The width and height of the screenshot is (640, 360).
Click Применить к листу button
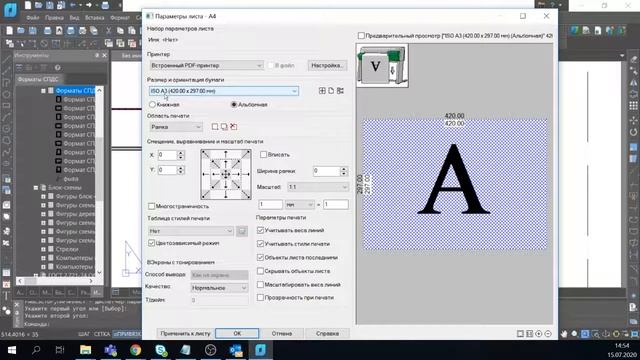click(x=185, y=333)
